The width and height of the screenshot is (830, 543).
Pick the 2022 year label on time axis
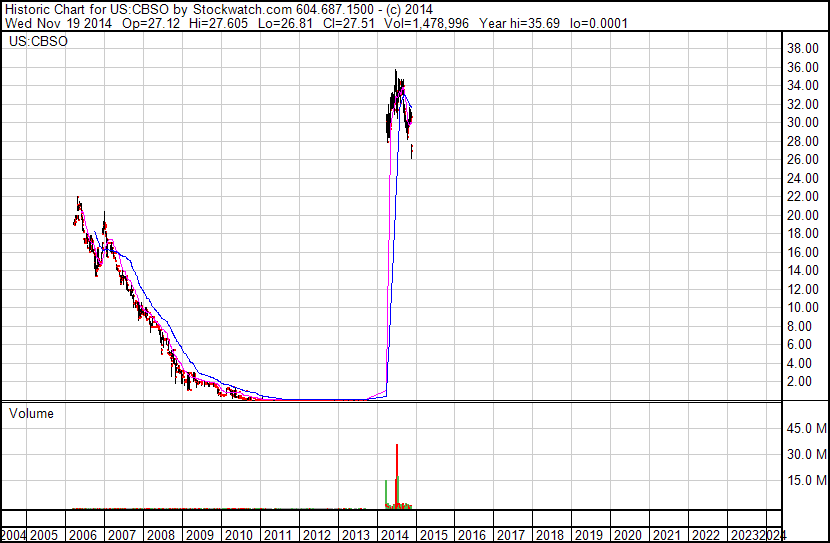[705, 535]
